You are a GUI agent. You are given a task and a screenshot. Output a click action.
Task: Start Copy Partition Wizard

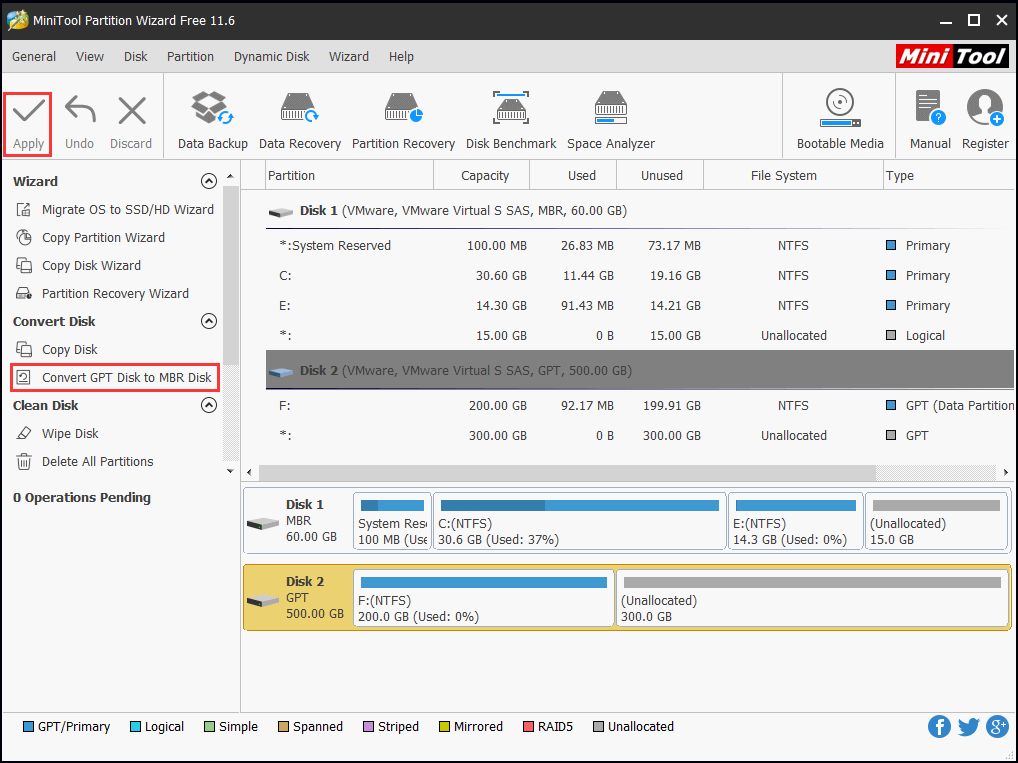click(x=90, y=238)
